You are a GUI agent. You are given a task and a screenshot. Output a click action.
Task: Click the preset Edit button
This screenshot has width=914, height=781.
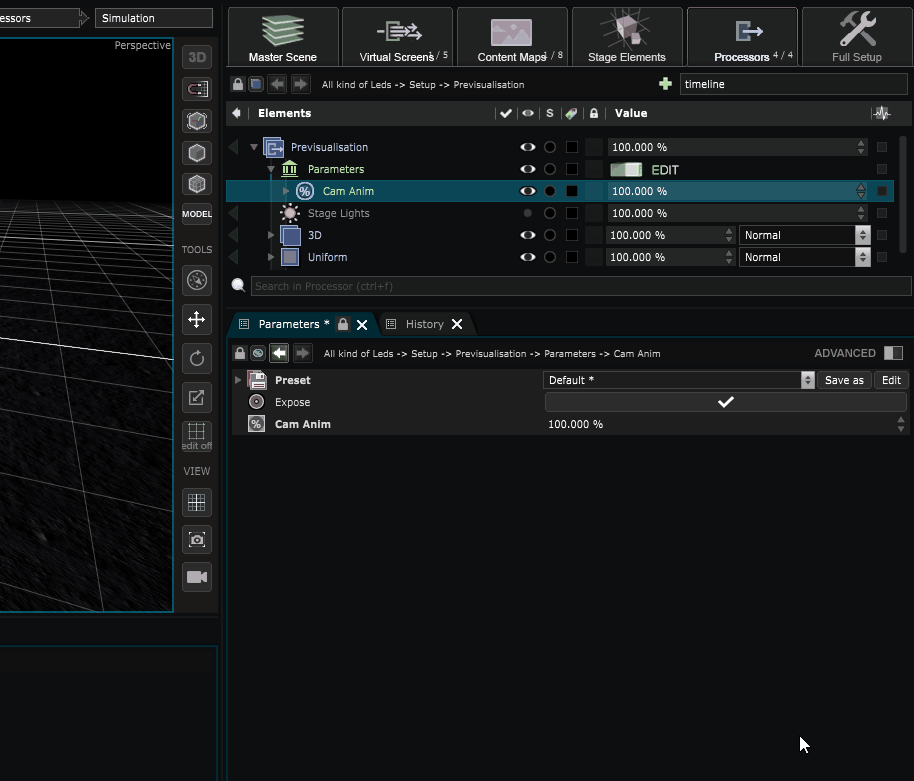891,380
